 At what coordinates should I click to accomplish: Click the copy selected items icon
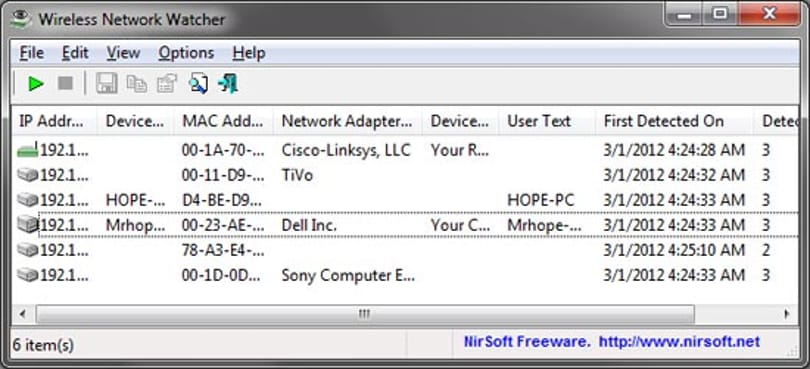coord(137,83)
